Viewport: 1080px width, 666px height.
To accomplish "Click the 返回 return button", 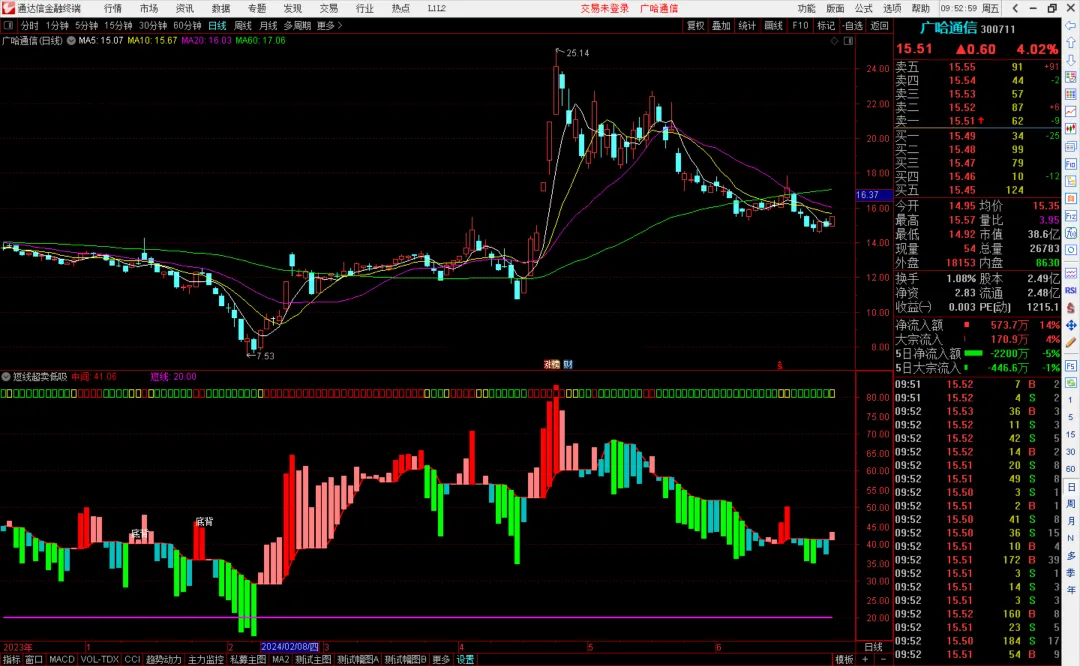I will (x=880, y=25).
